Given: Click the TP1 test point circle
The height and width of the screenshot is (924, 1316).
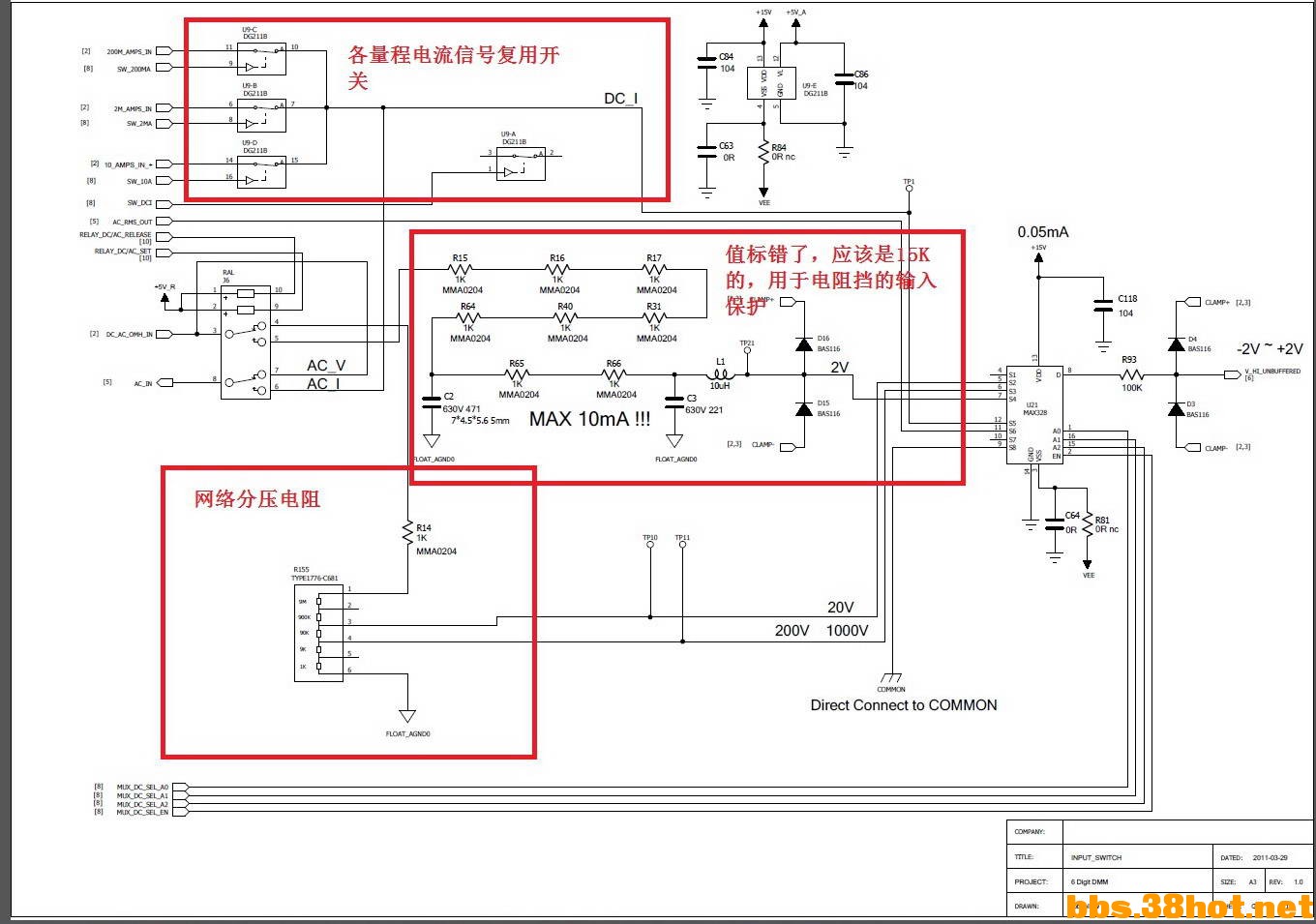Looking at the screenshot, I should [x=909, y=190].
